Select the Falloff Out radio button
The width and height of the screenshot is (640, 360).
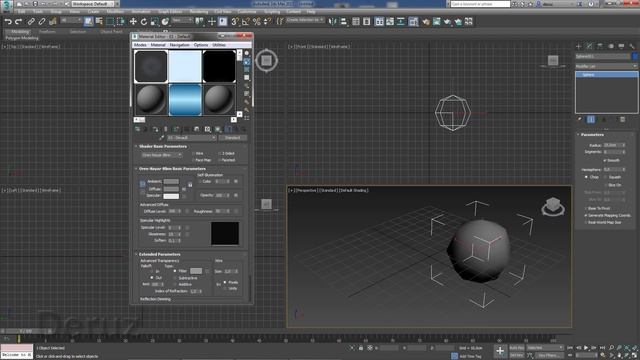152,278
